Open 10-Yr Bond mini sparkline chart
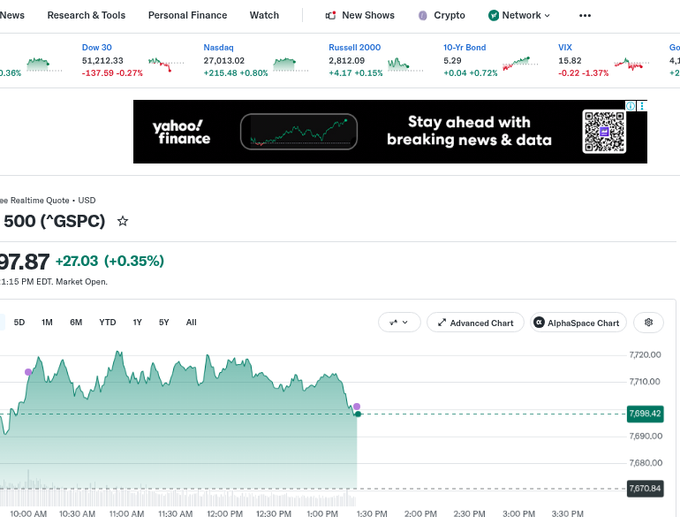Image resolution: width=680 pixels, height=517 pixels. tap(520, 63)
